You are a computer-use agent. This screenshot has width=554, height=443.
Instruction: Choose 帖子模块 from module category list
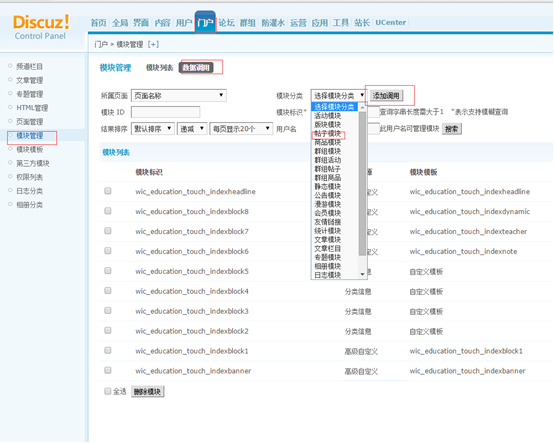[328, 134]
